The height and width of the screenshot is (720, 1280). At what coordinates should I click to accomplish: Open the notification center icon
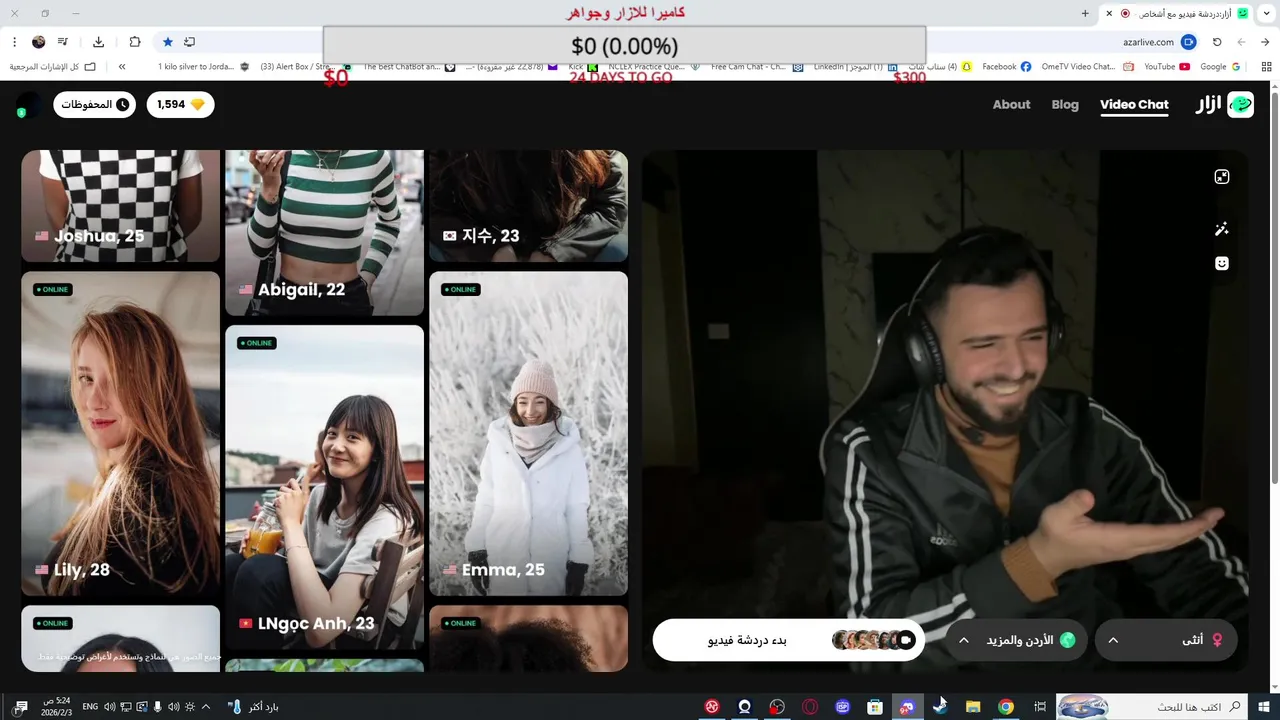(x=20, y=707)
